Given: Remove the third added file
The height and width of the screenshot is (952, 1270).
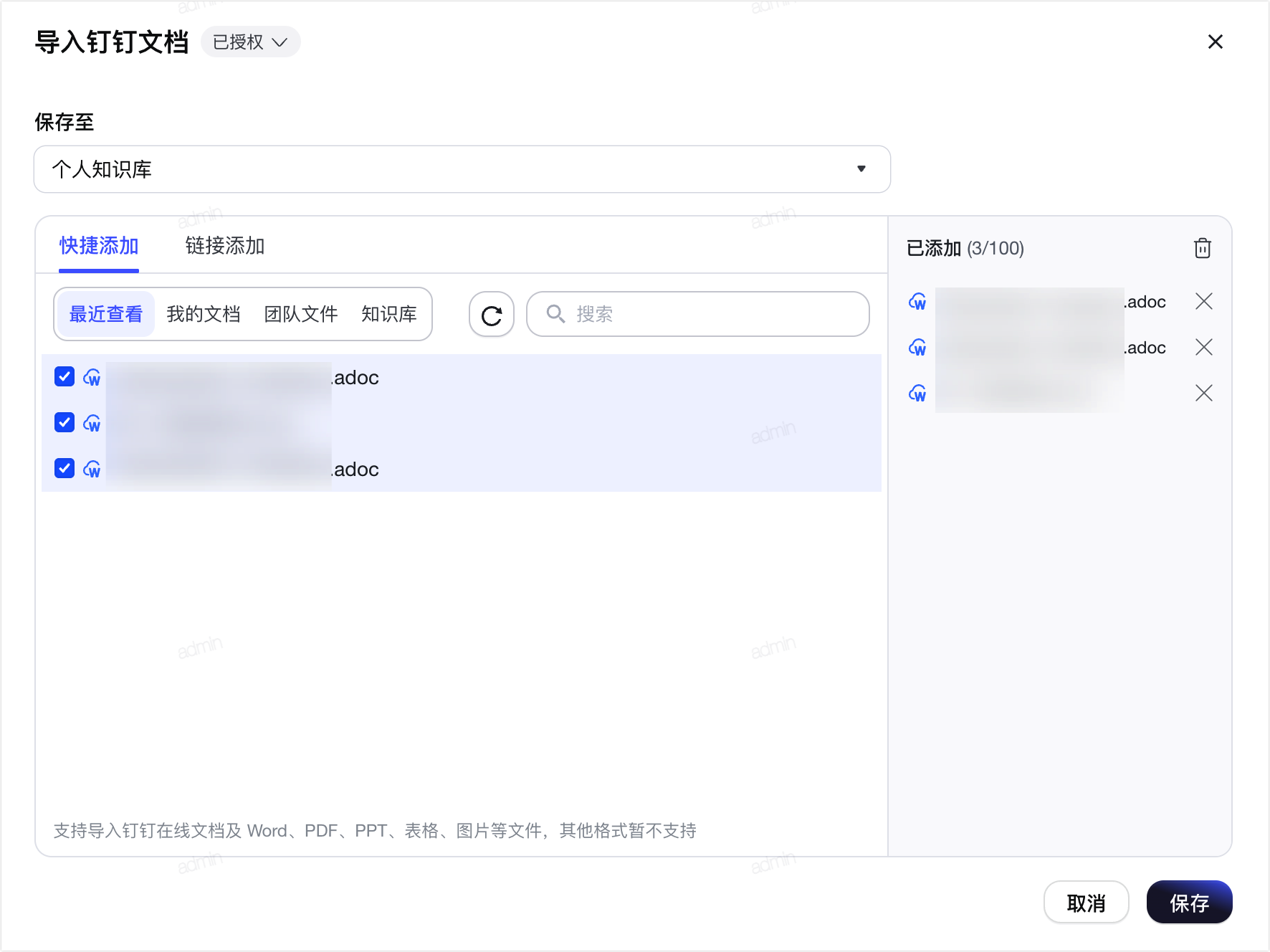Looking at the screenshot, I should click(x=1204, y=393).
